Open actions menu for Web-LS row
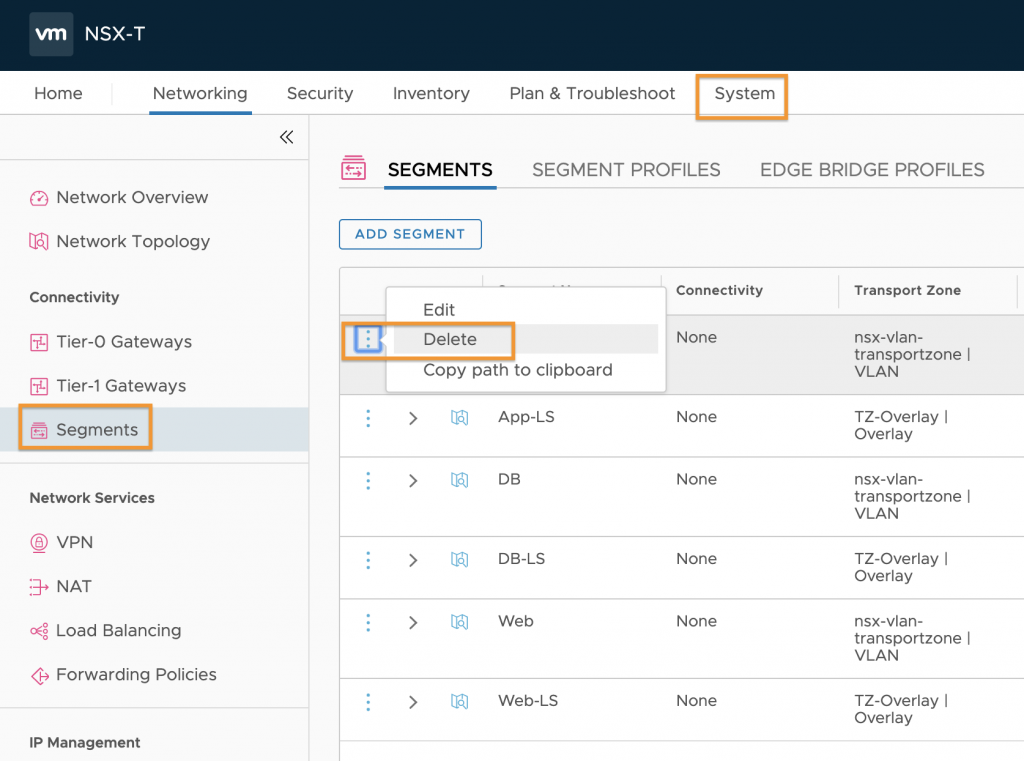Image resolution: width=1024 pixels, height=761 pixels. pyautogui.click(x=368, y=702)
